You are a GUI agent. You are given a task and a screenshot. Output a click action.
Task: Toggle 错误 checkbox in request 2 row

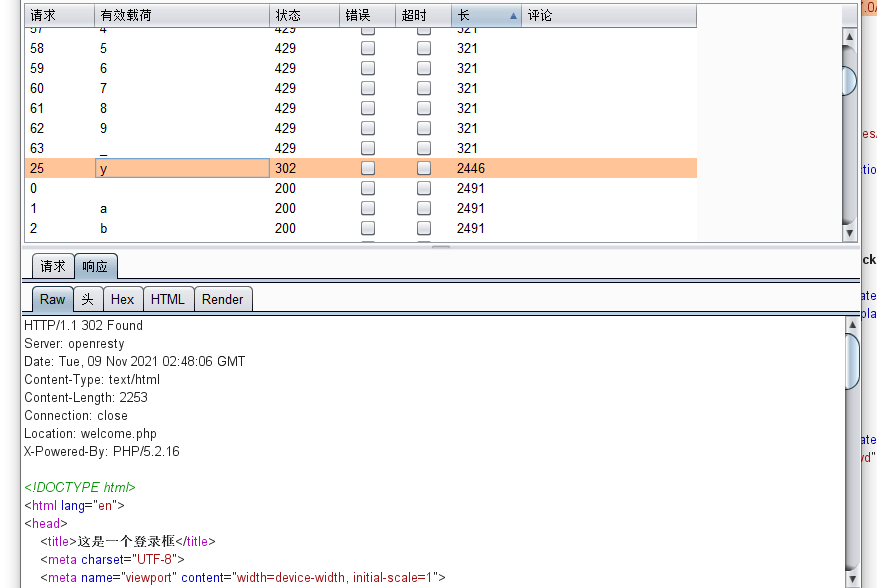pyautogui.click(x=367, y=228)
